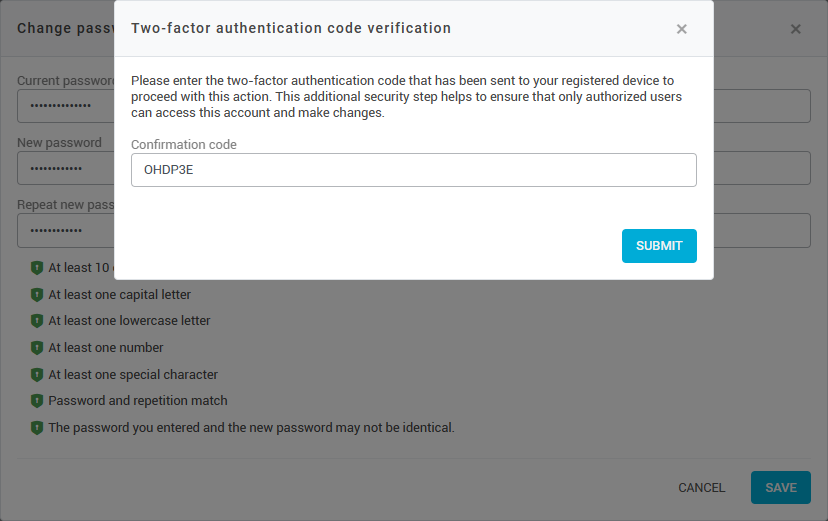Focus the Repeat new password field
The height and width of the screenshot is (521, 828).
click(65, 231)
